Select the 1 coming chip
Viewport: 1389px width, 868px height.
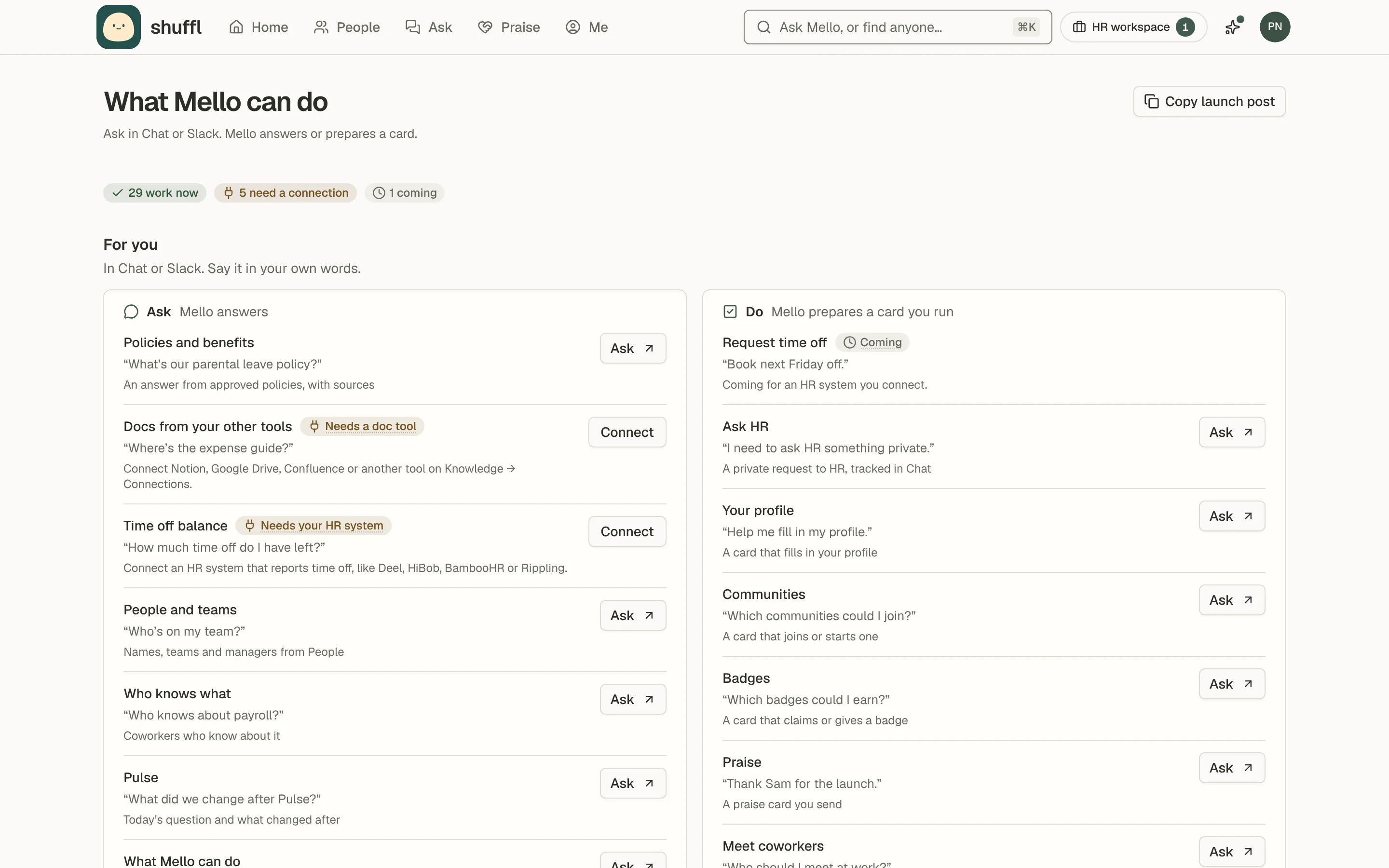[x=405, y=193]
